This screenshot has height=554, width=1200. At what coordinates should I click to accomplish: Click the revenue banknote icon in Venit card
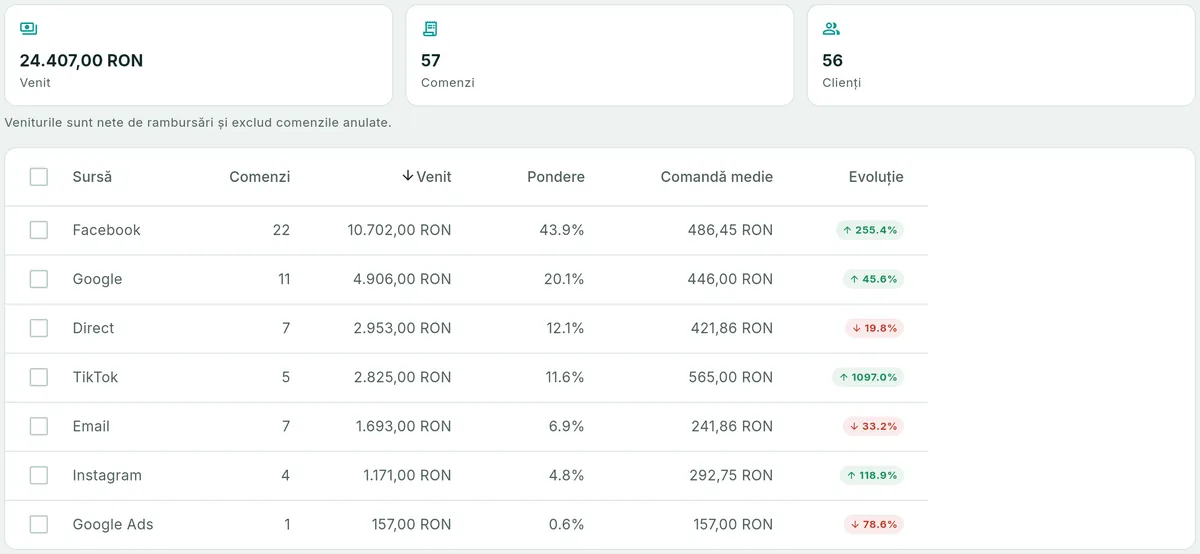coord(28,29)
